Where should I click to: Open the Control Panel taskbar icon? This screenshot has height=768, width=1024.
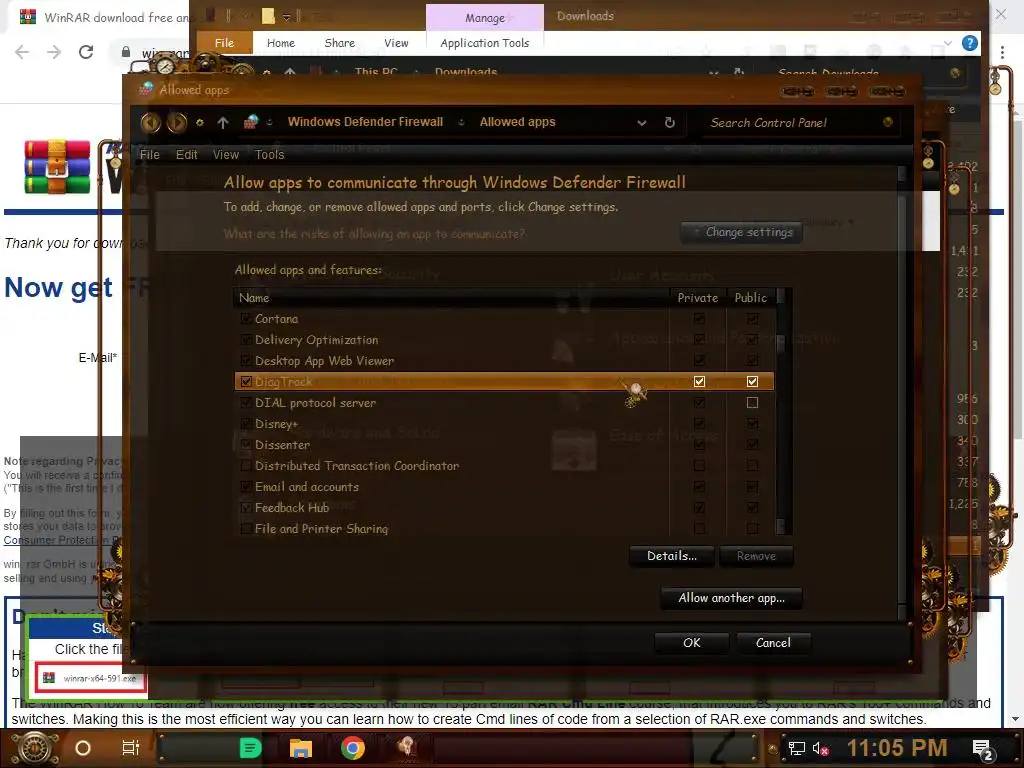tap(406, 747)
